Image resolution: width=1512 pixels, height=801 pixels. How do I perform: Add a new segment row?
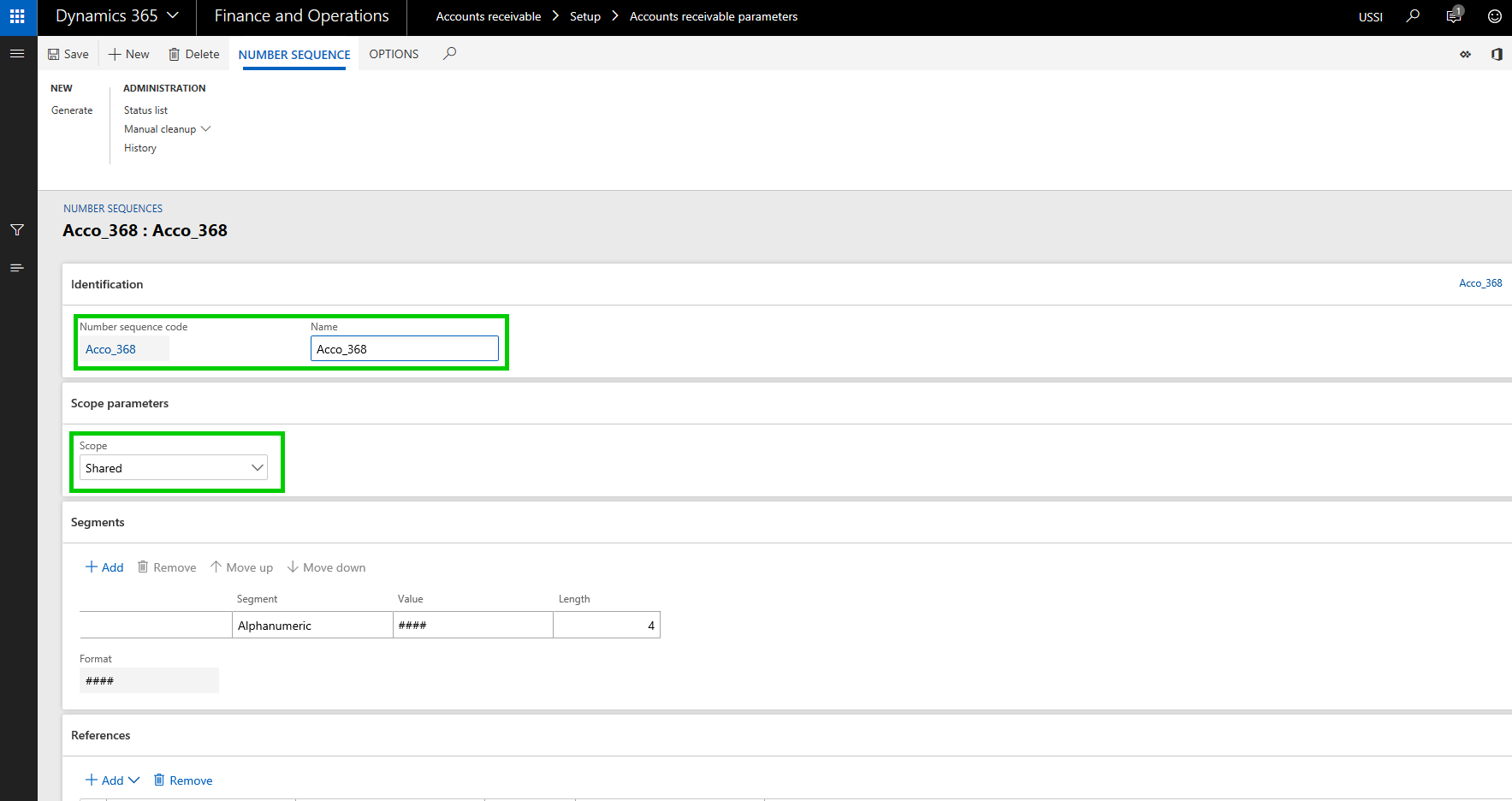104,567
